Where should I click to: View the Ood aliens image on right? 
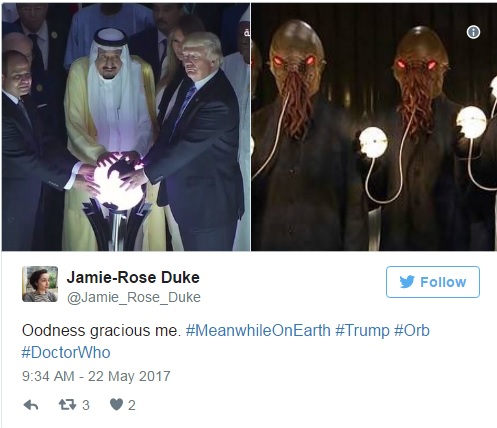coord(374,127)
